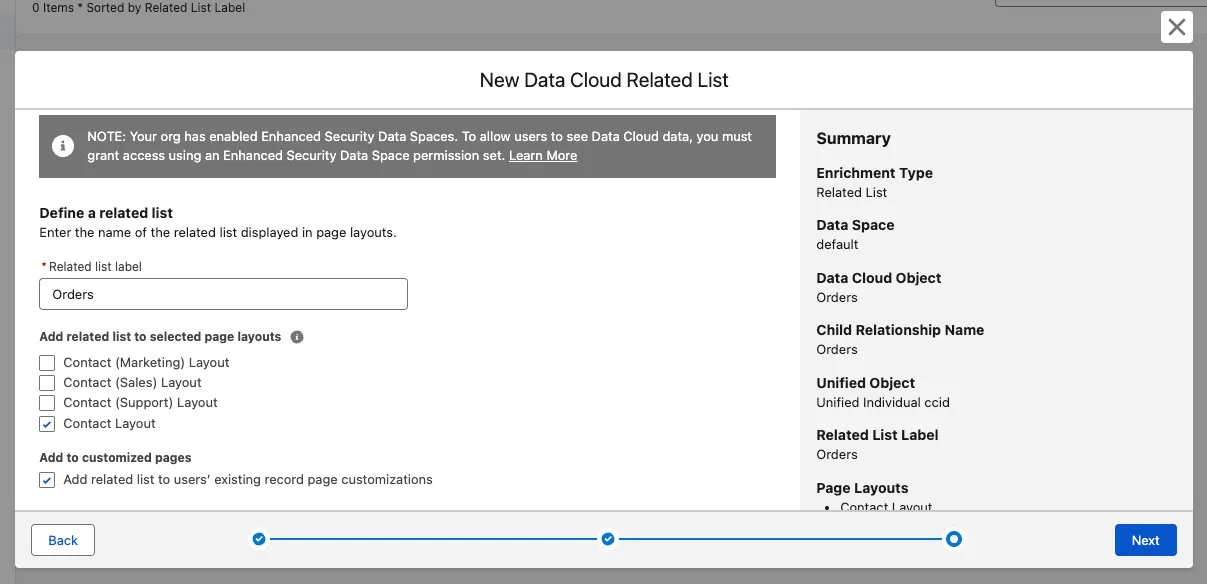Close the New Data Cloud Related List dialog
Image resolution: width=1207 pixels, height=584 pixels.
[1176, 27]
